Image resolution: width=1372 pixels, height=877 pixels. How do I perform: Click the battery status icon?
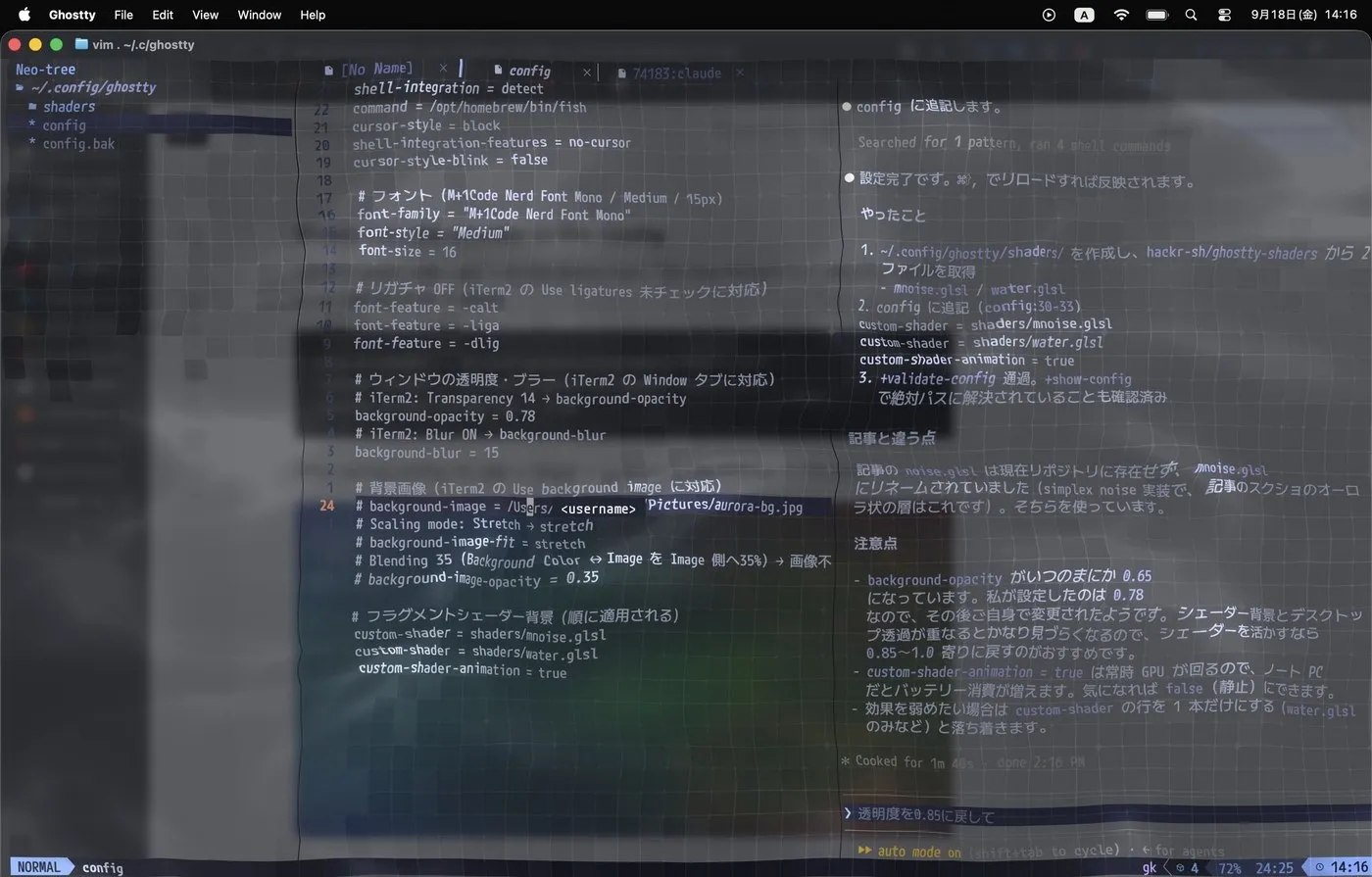pos(1157,15)
